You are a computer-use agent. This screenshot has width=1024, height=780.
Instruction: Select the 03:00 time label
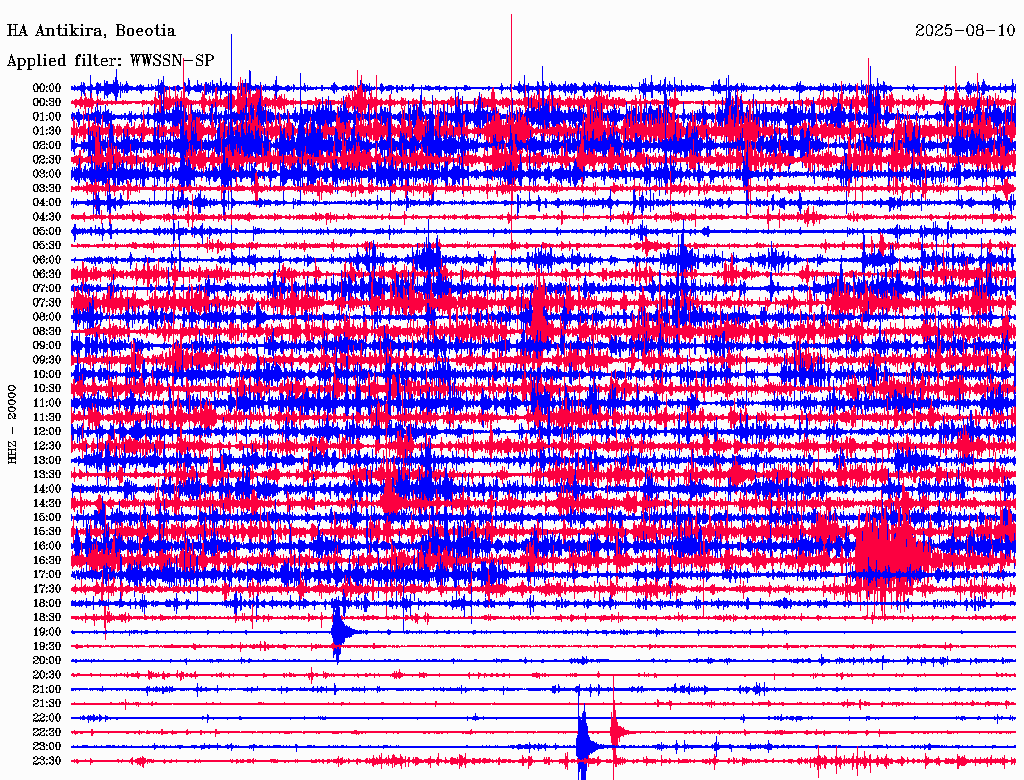point(46,174)
